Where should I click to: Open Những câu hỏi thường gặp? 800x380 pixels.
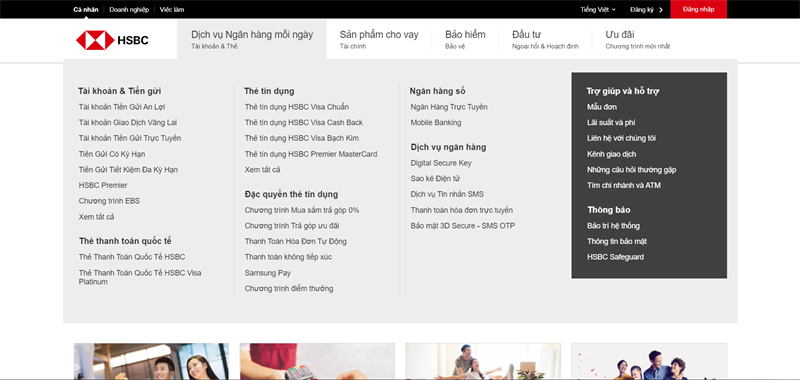point(631,170)
